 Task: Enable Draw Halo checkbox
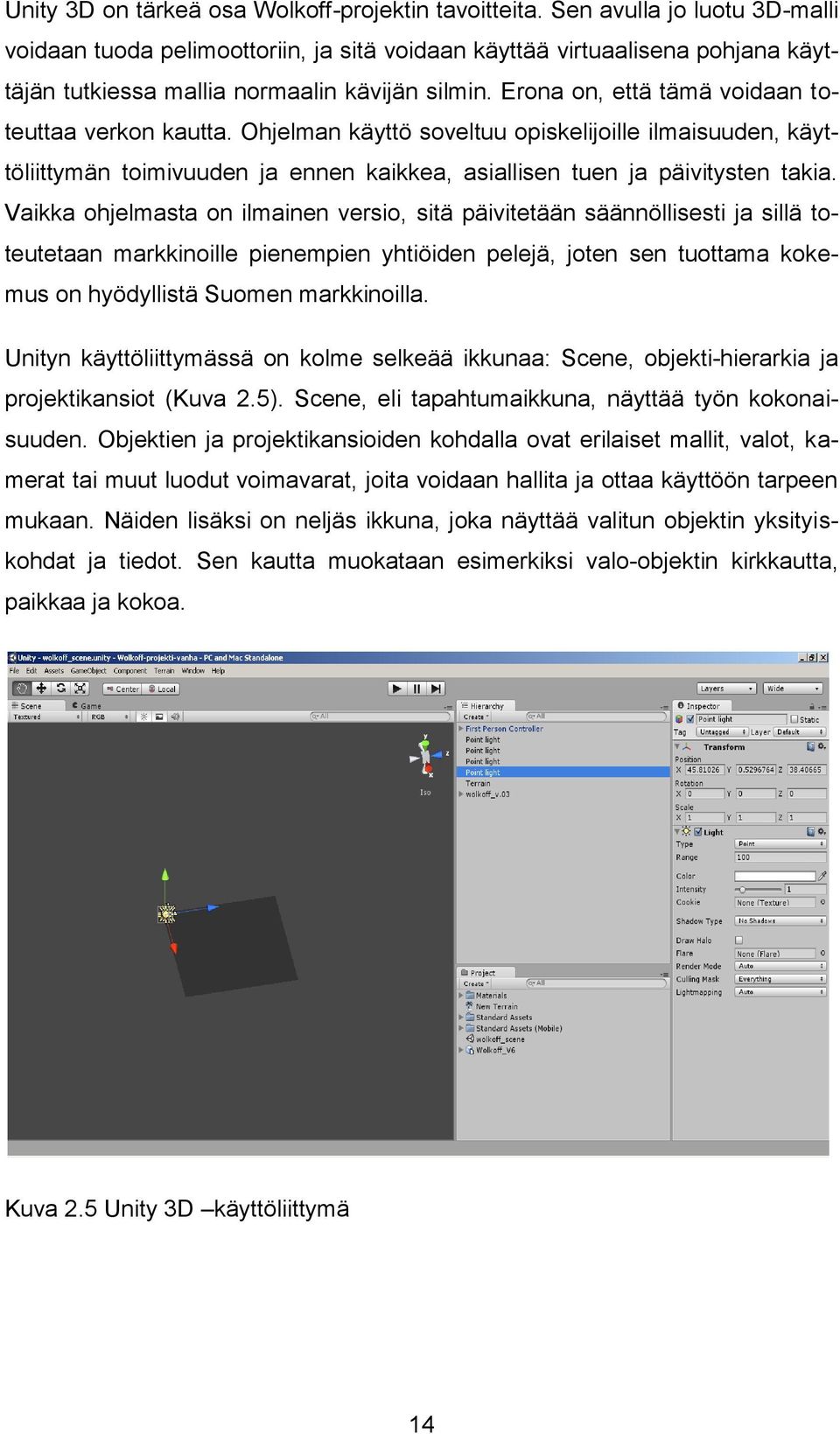click(x=738, y=941)
